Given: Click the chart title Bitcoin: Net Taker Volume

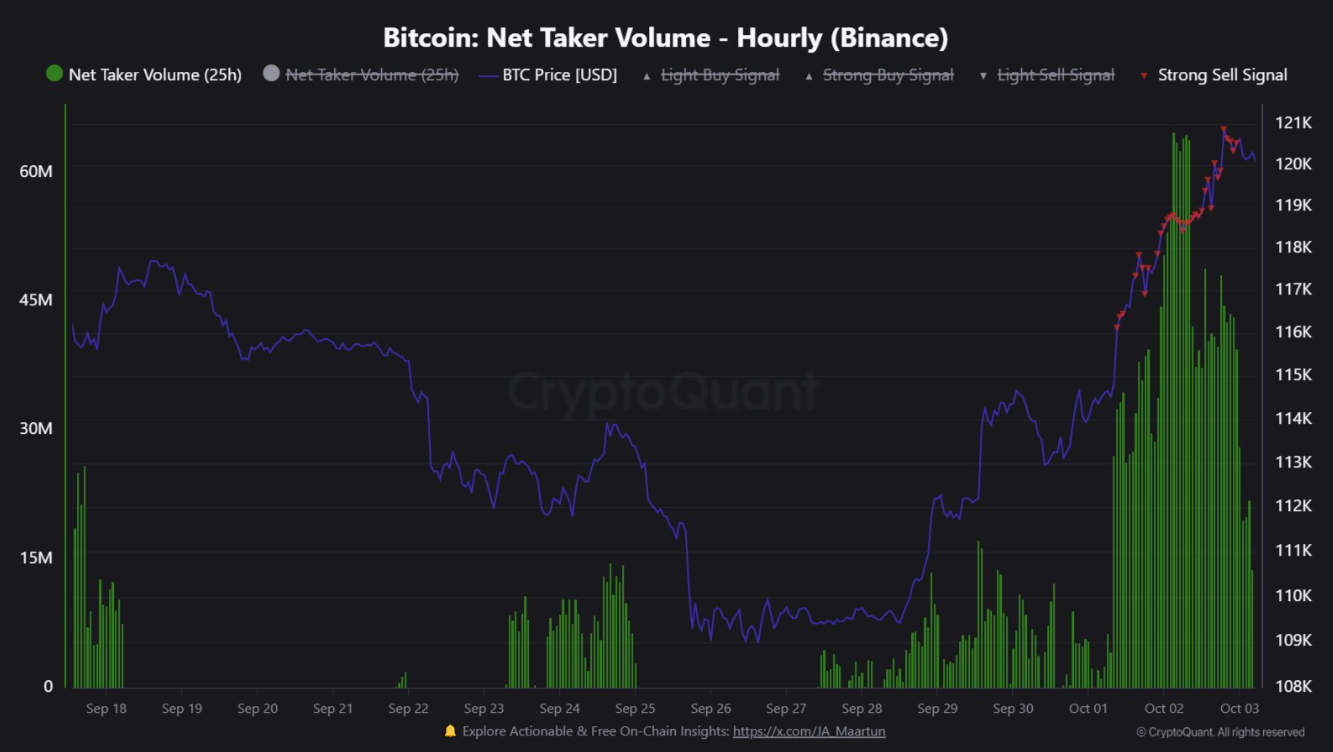Looking at the screenshot, I should pyautogui.click(x=665, y=38).
